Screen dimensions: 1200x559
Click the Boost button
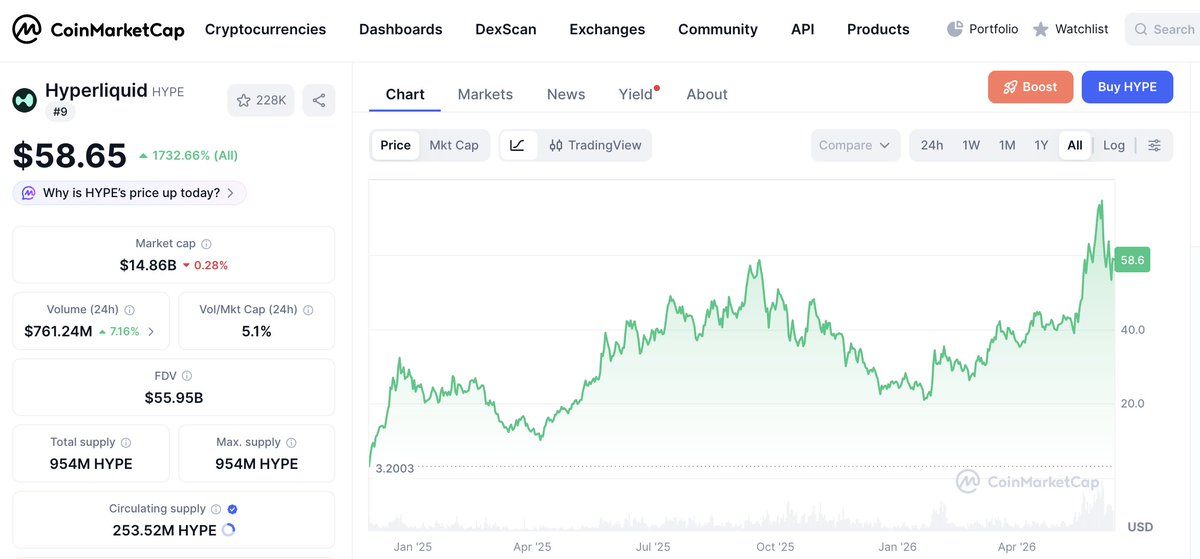1030,87
